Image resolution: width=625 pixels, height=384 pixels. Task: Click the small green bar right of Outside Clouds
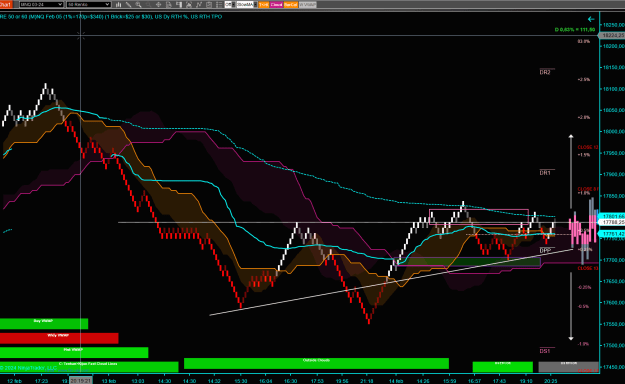(503, 367)
